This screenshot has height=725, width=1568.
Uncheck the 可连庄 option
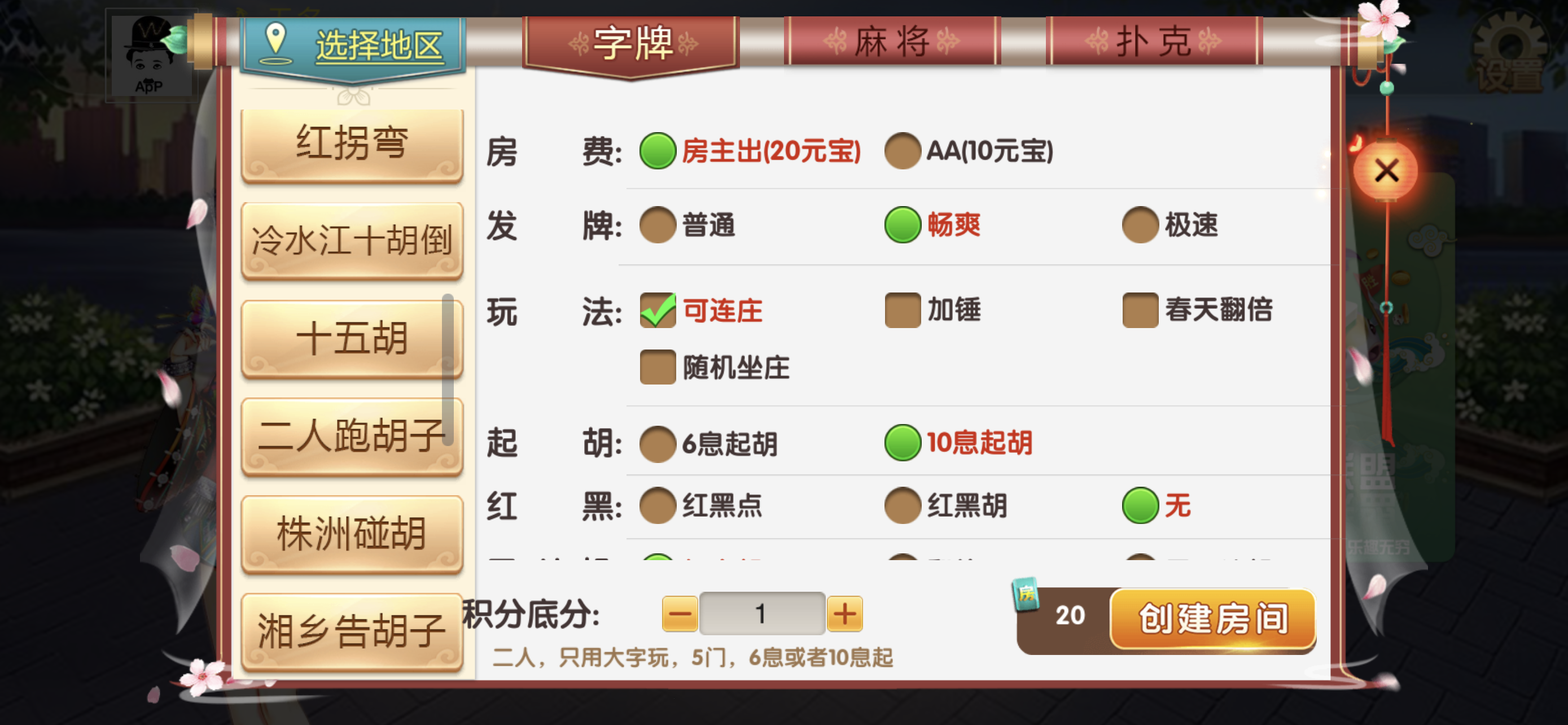point(658,311)
